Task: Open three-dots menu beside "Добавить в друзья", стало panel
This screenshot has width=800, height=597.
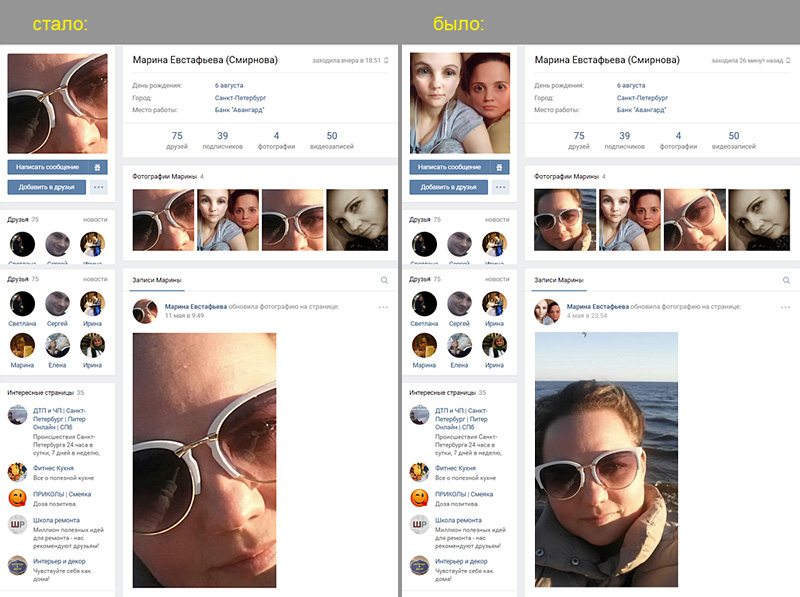Action: [x=98, y=187]
